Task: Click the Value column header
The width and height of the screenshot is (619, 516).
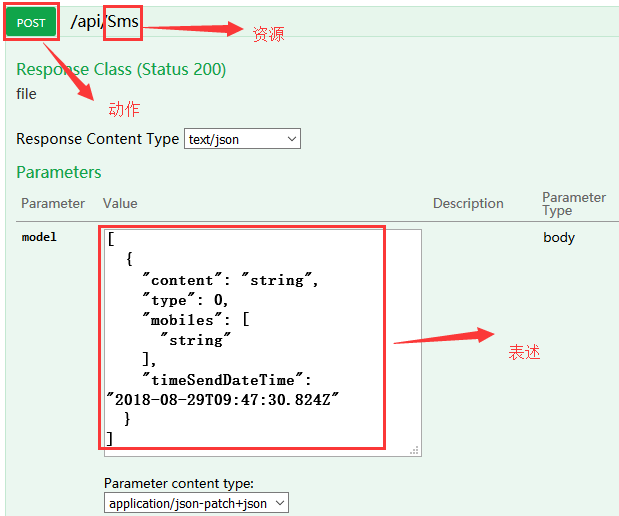Action: coord(120,203)
